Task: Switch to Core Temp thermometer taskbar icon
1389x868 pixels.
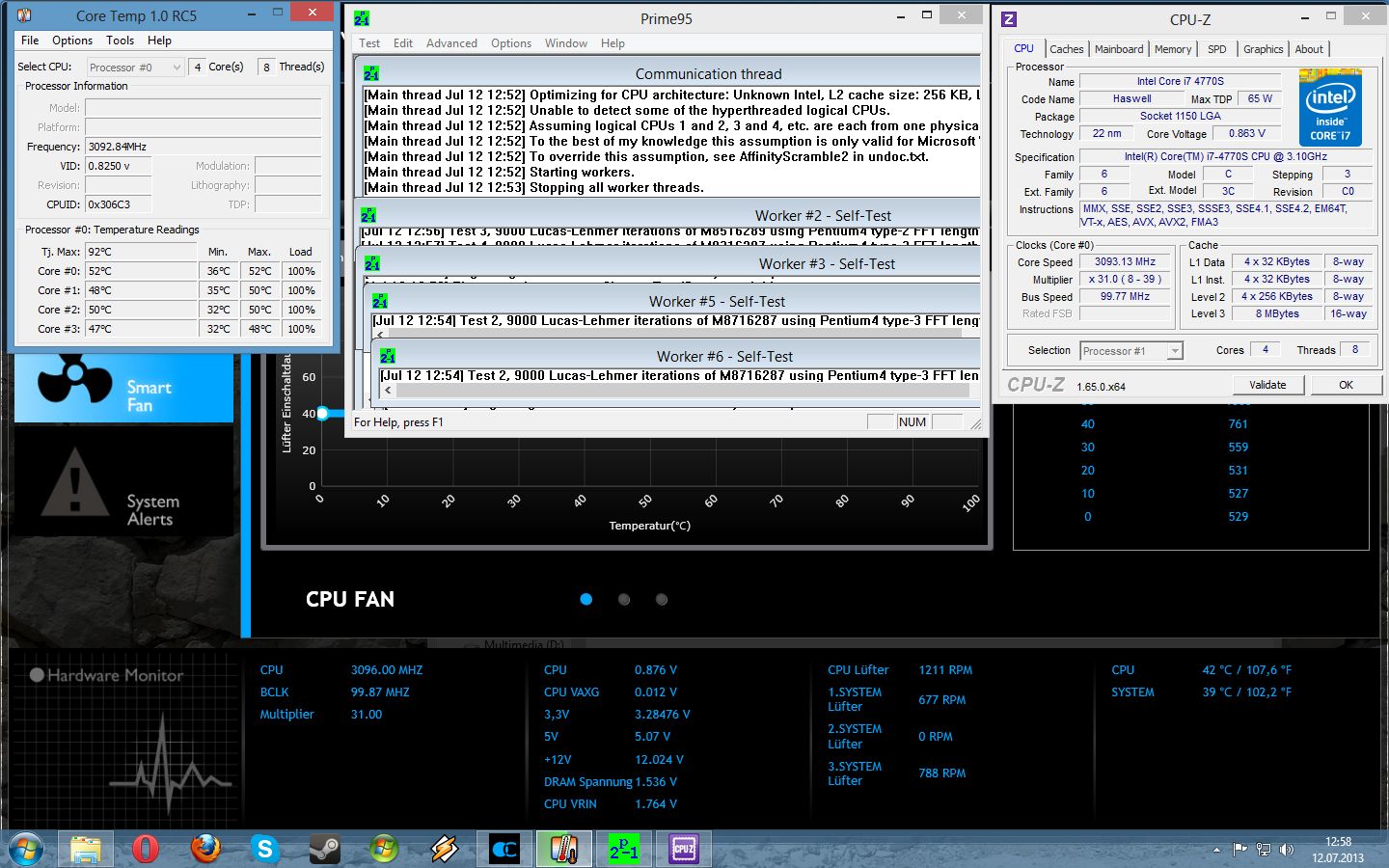Action: 563,849
